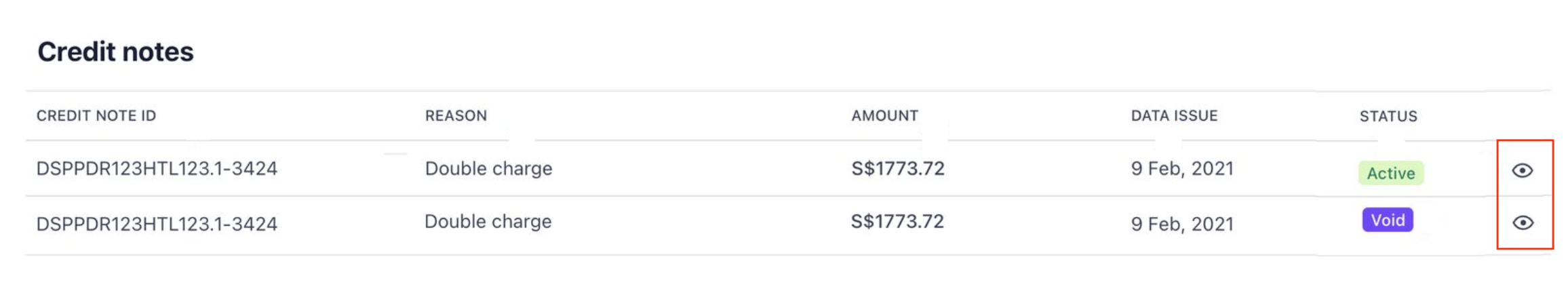This screenshot has height=297, width=1568.
Task: Click the S$1773.72 amount in the Active row
Action: click(898, 169)
